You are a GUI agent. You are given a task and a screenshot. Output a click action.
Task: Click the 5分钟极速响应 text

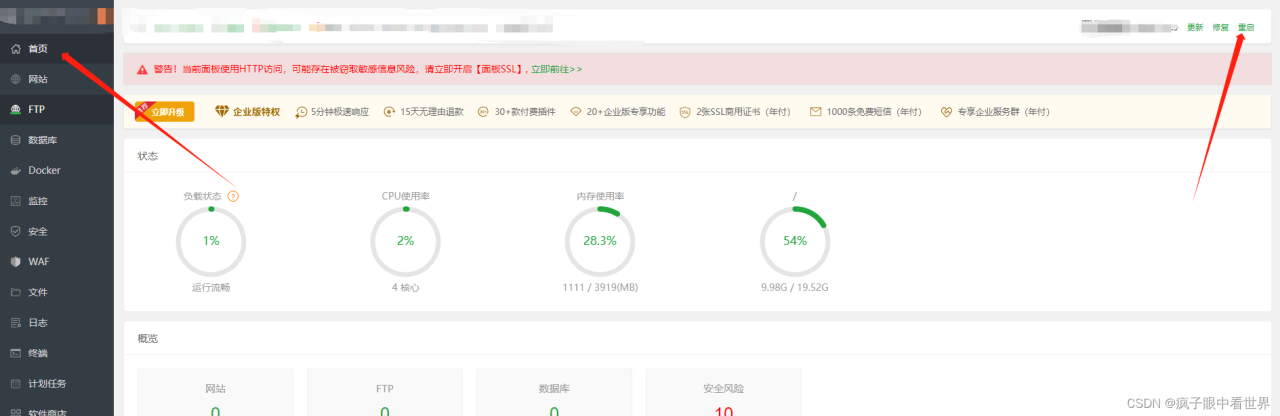pyautogui.click(x=340, y=112)
